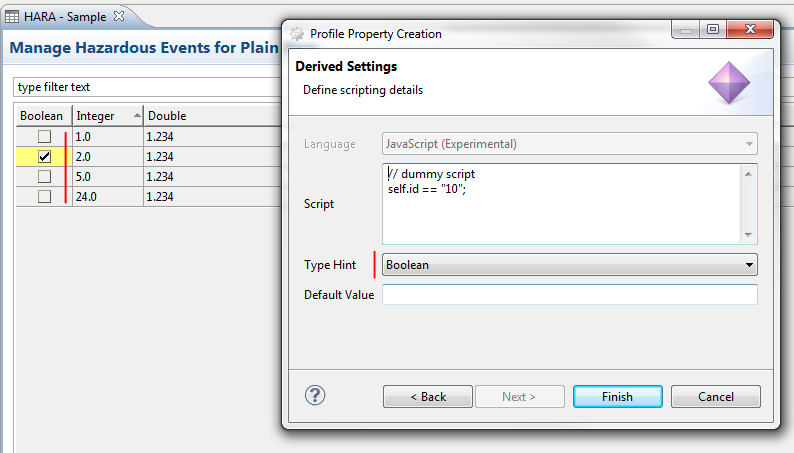Screen dimensions: 794x453
Task: Check the Boolean box in row 1.0
Action: (44, 137)
